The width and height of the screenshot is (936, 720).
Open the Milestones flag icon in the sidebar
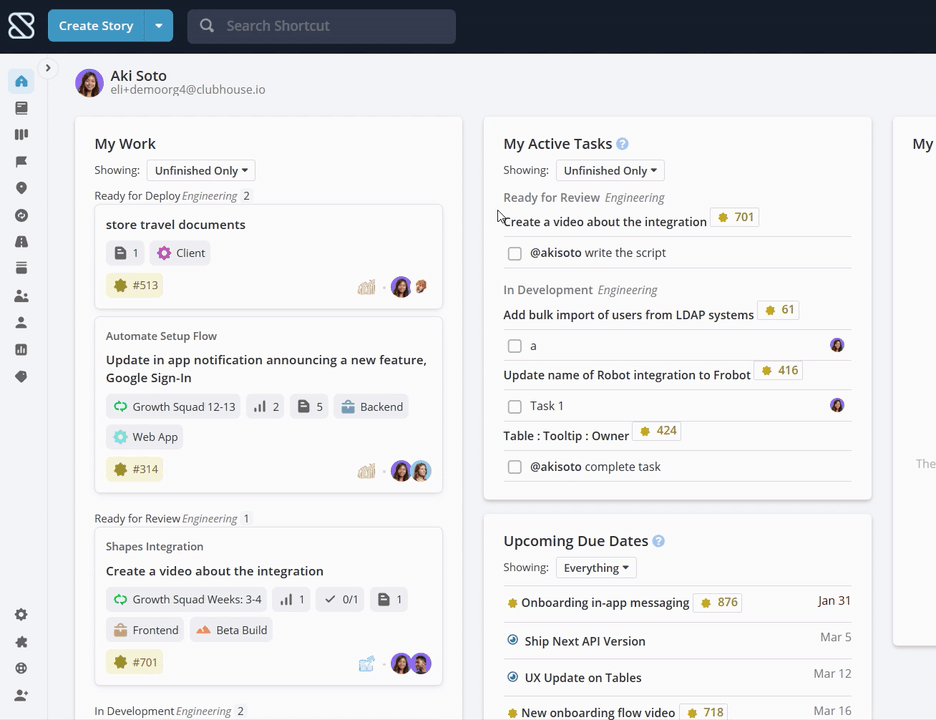pos(21,162)
